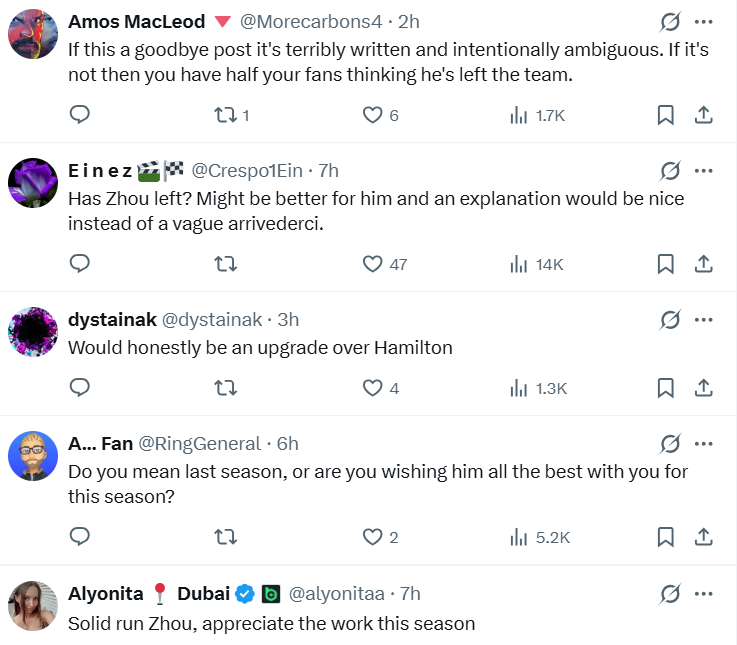This screenshot has height=645, width=737.
Task: Open Grok icon on Alyonita's tweet
Action: tap(670, 594)
